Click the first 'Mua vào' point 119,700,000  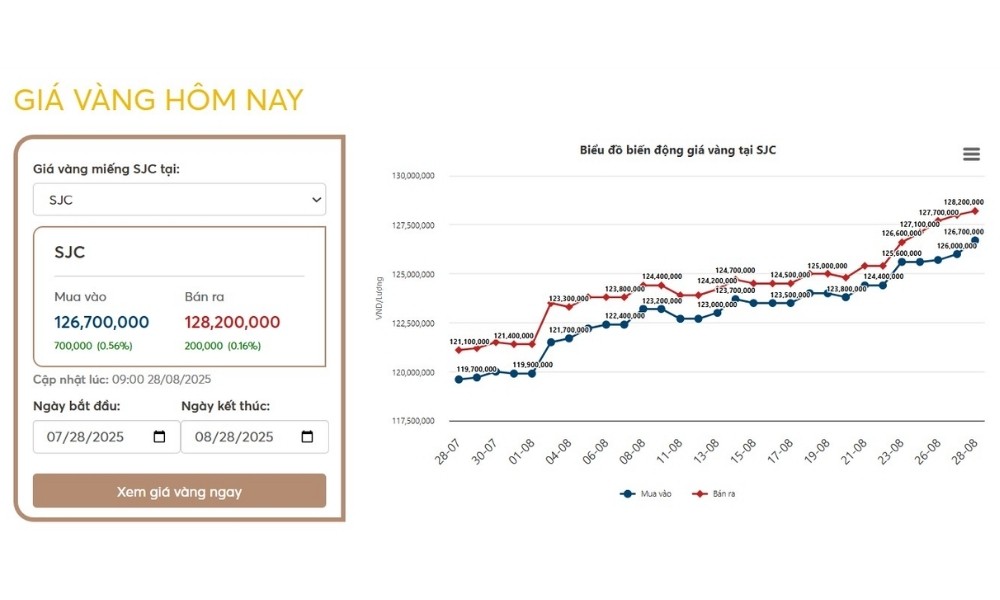click(x=458, y=379)
